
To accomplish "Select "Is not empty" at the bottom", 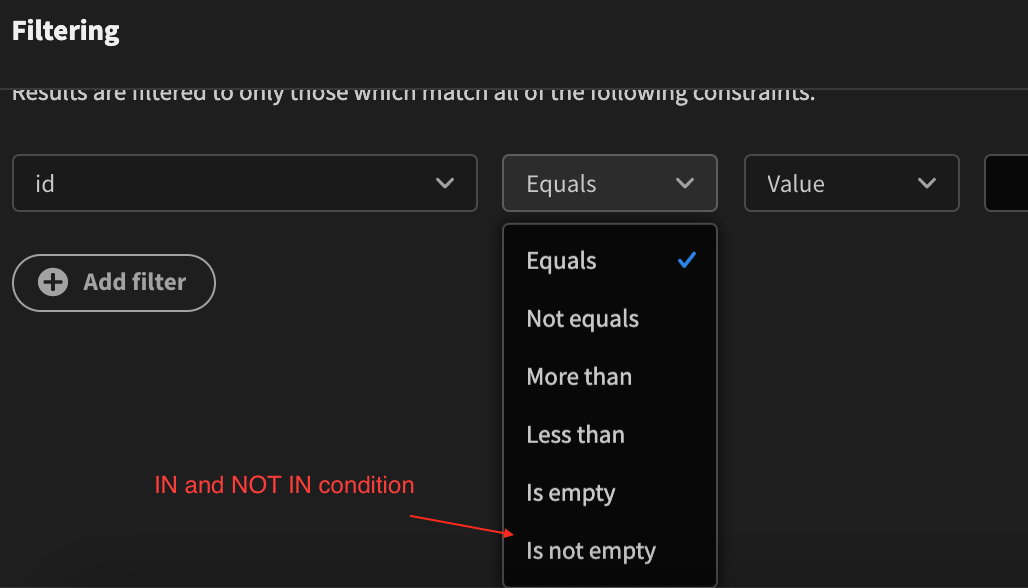I will point(591,550).
